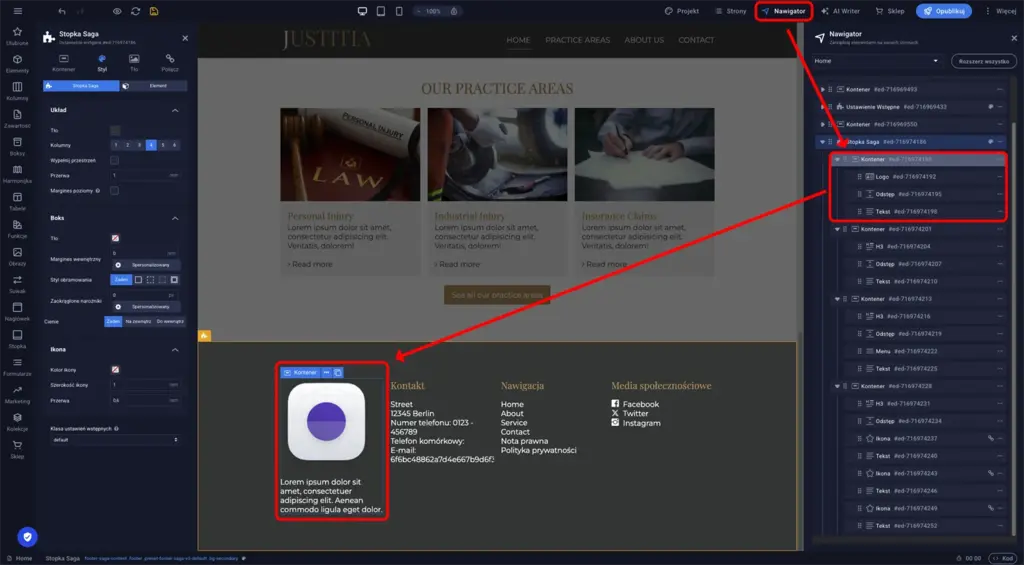Refresh the editor with reload icon

pyautogui.click(x=135, y=11)
